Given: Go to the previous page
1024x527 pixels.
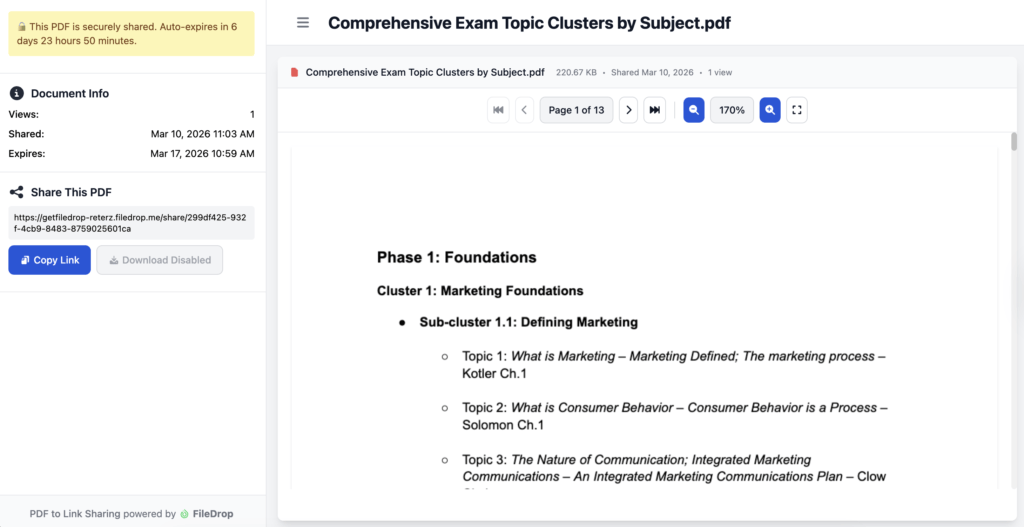Looking at the screenshot, I should (525, 110).
